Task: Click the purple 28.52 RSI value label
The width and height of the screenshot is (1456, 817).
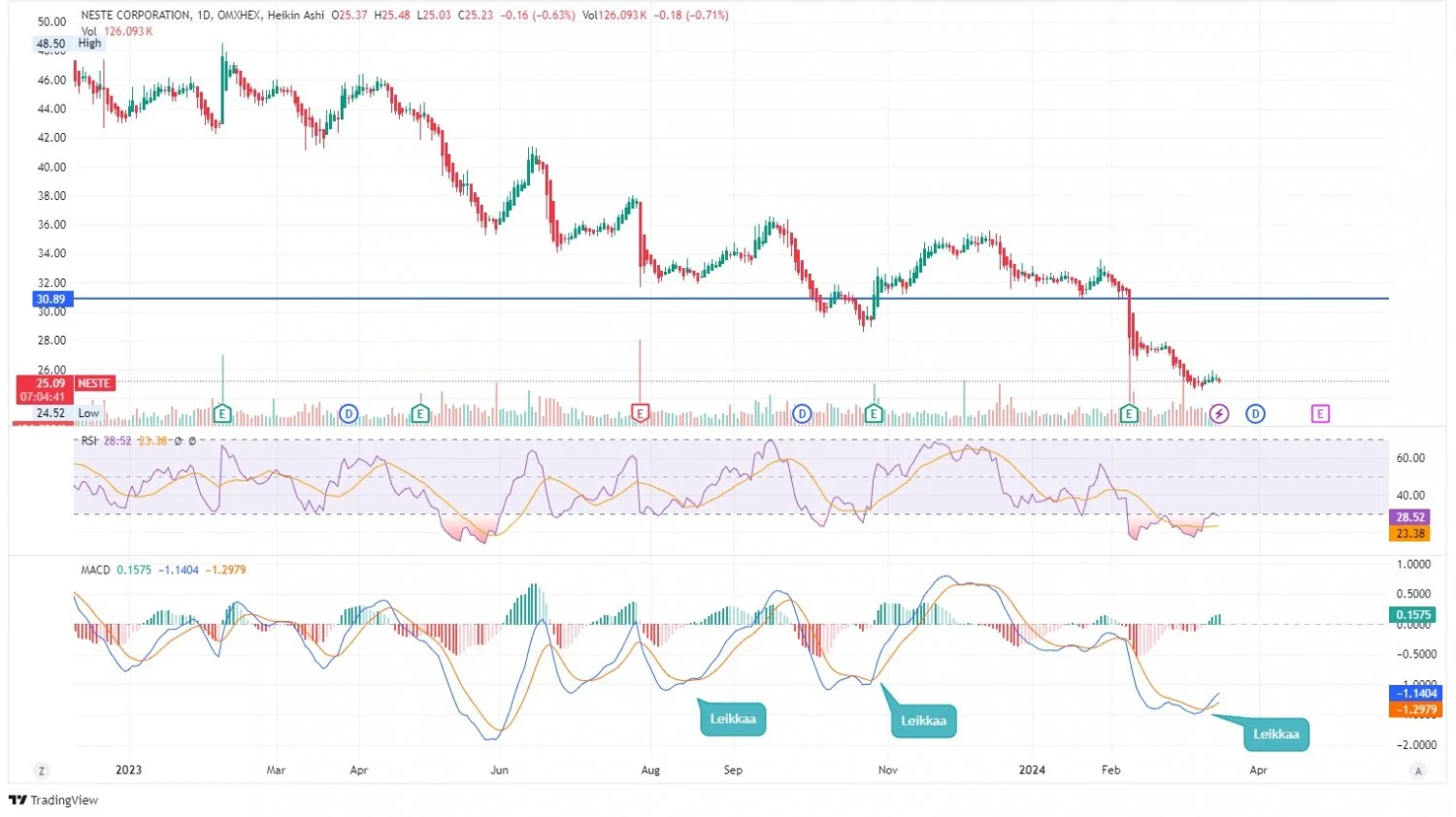Action: (1410, 518)
